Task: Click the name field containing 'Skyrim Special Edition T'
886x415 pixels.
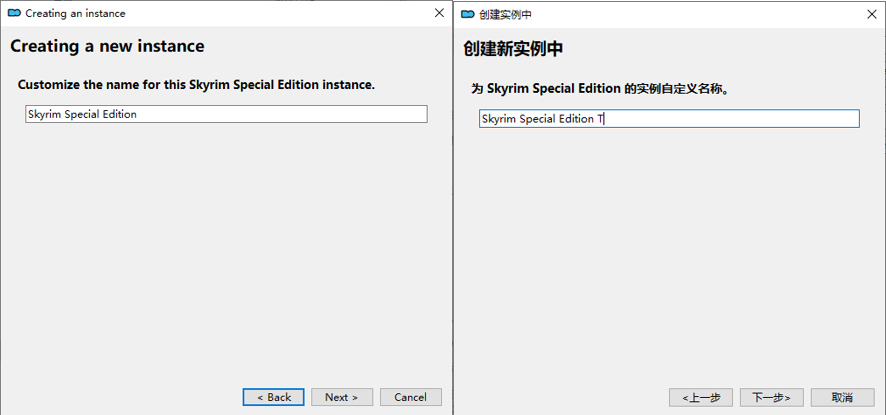Action: [669, 119]
